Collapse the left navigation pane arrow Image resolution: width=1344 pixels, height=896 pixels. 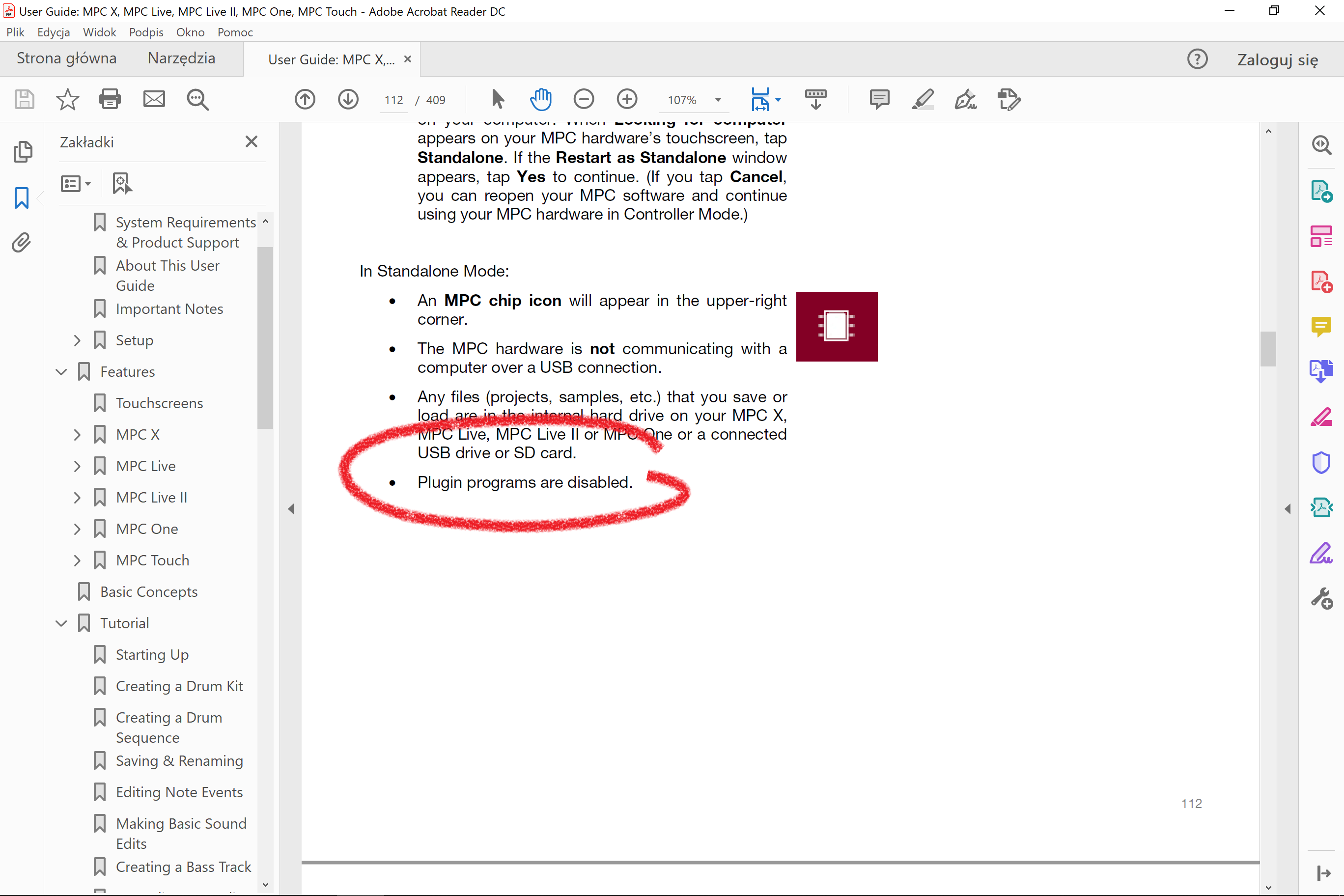point(291,508)
